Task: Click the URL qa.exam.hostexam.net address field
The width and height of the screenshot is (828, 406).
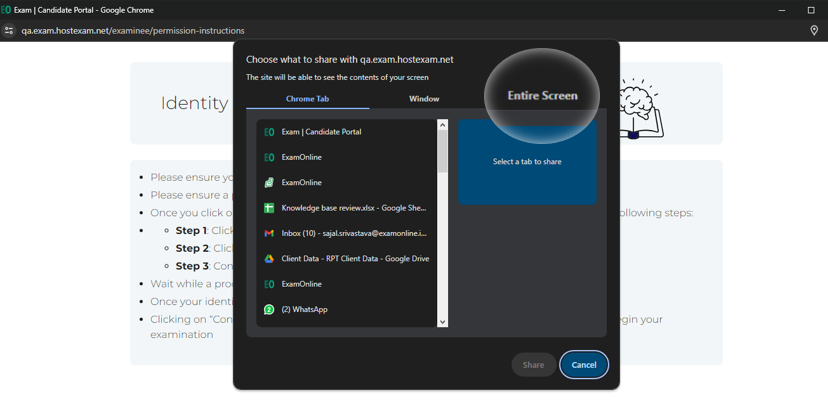Action: coord(133,31)
